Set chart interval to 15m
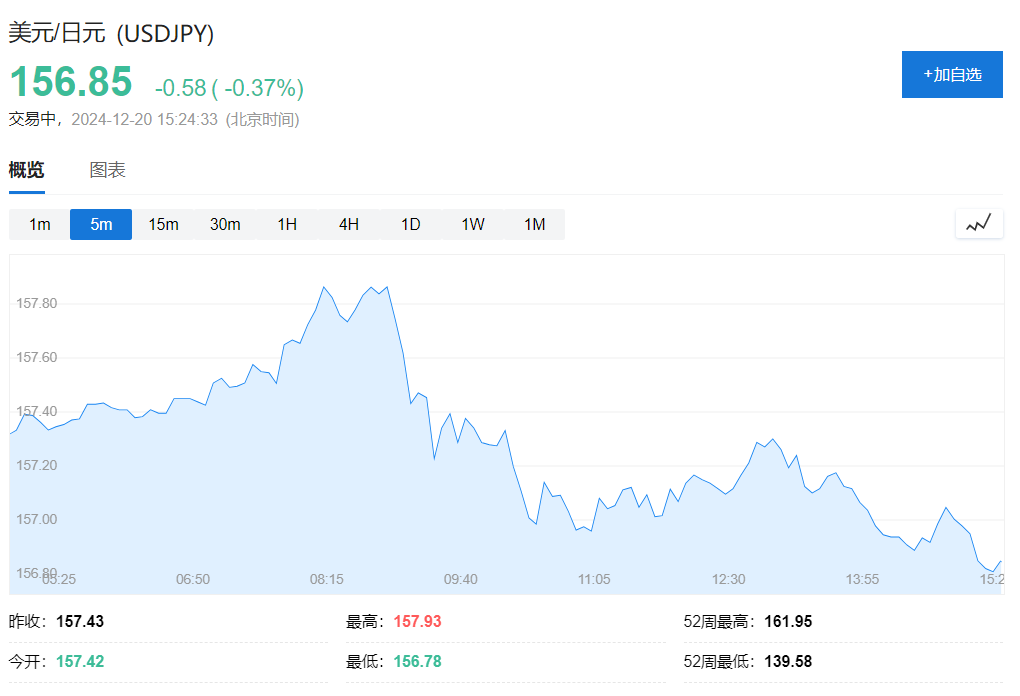This screenshot has height=696, width=1020. (x=163, y=224)
